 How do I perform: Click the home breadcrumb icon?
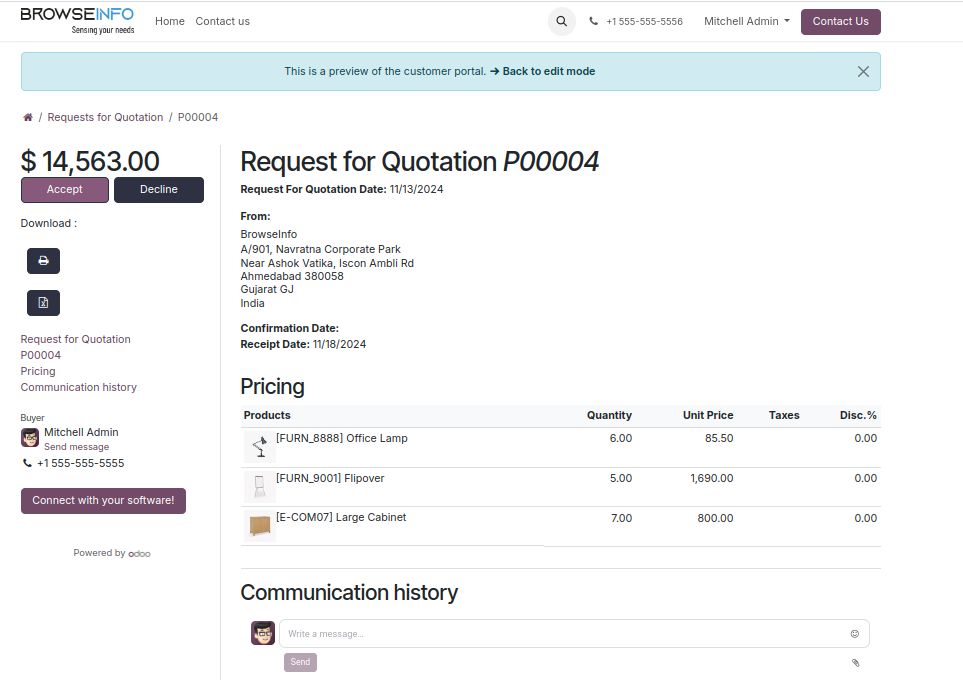click(x=28, y=117)
